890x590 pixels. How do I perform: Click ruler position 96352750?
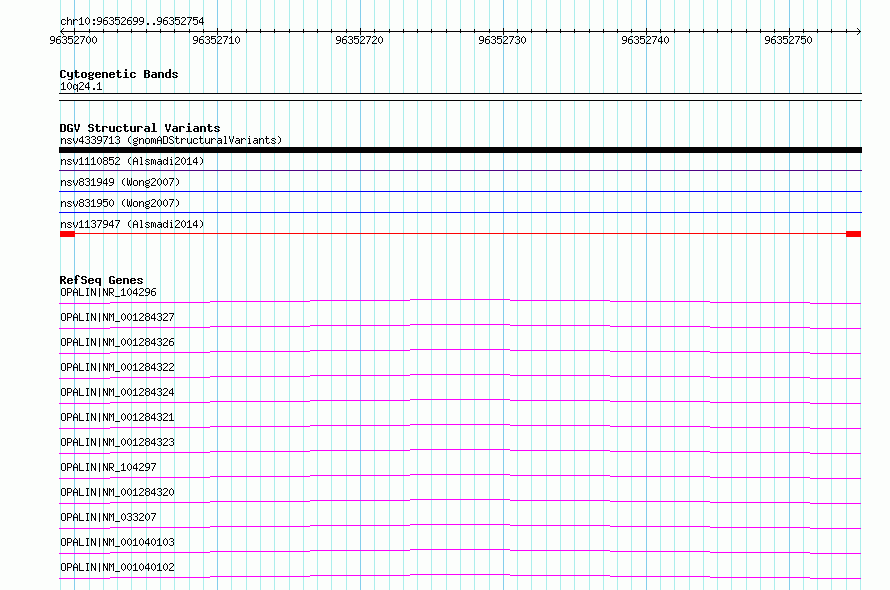coord(788,40)
